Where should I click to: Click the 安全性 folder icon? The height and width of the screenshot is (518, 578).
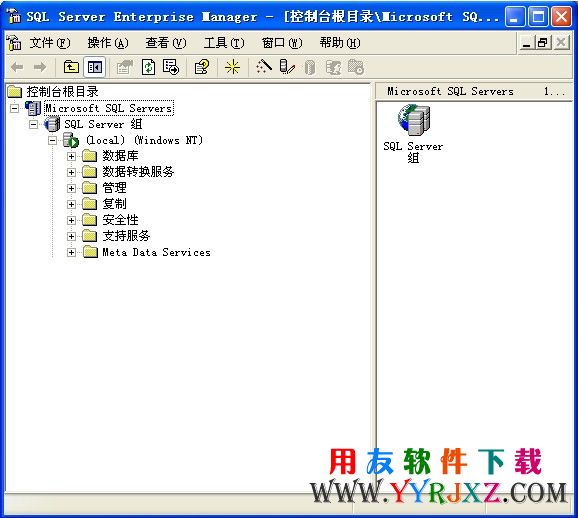[90, 220]
